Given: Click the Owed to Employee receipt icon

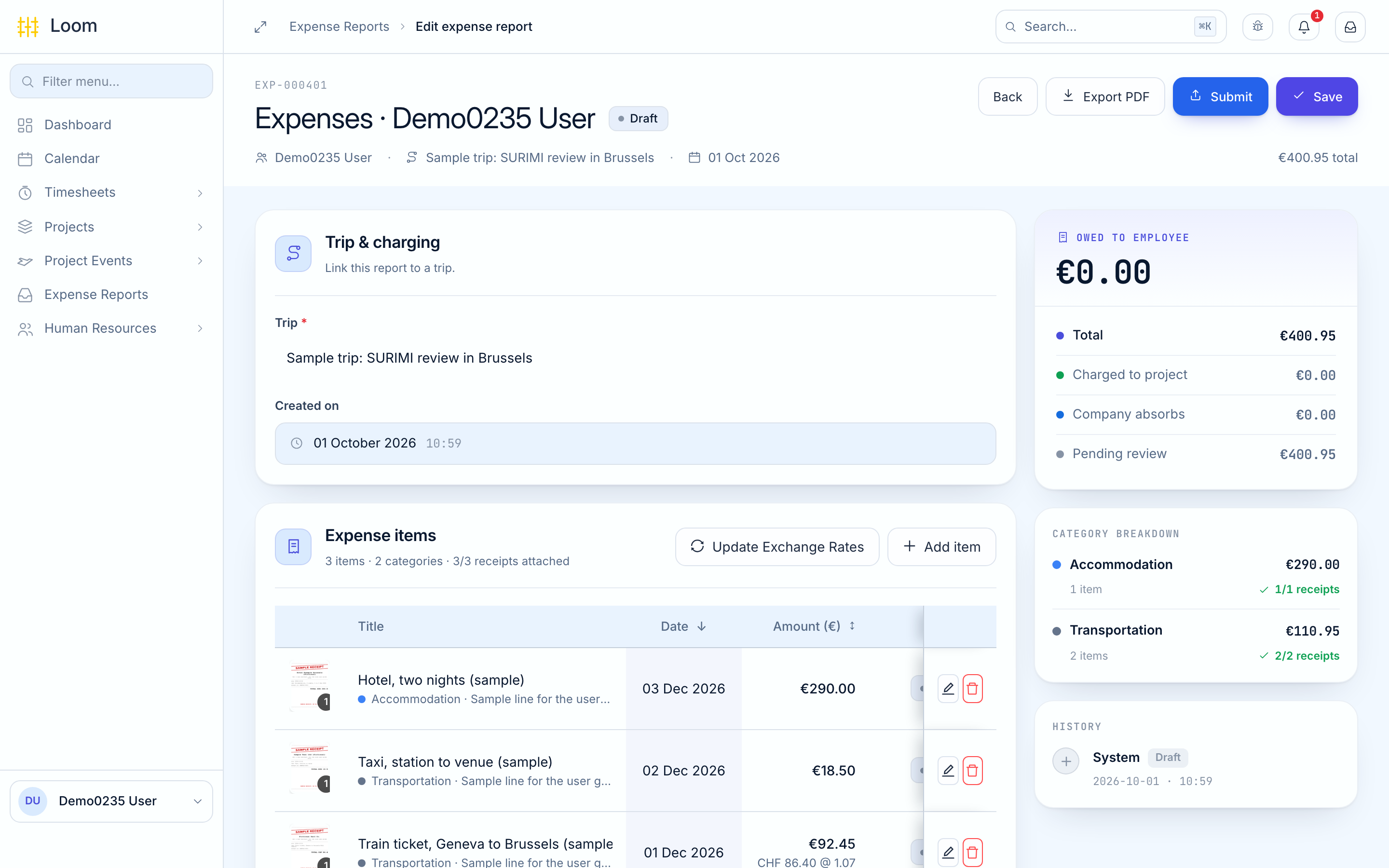Looking at the screenshot, I should 1063,238.
